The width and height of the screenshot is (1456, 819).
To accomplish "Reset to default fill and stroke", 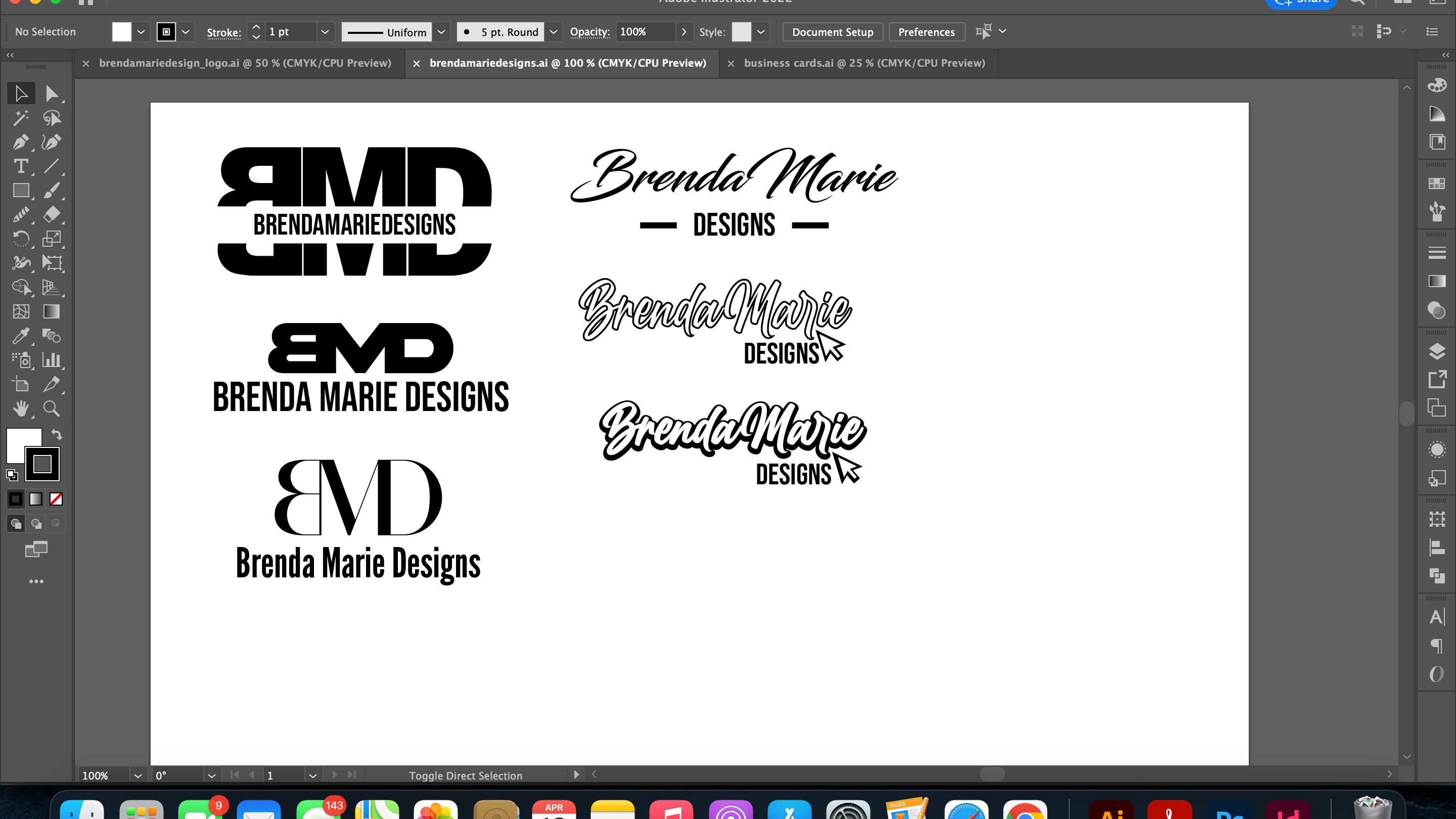I will [x=12, y=475].
